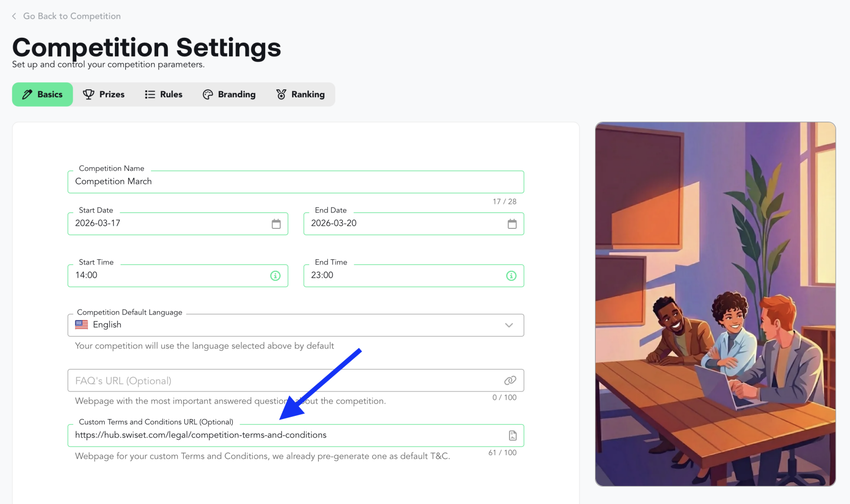Screen dimensions: 850x504
Task: Select the Basics tab
Action: click(x=42, y=94)
